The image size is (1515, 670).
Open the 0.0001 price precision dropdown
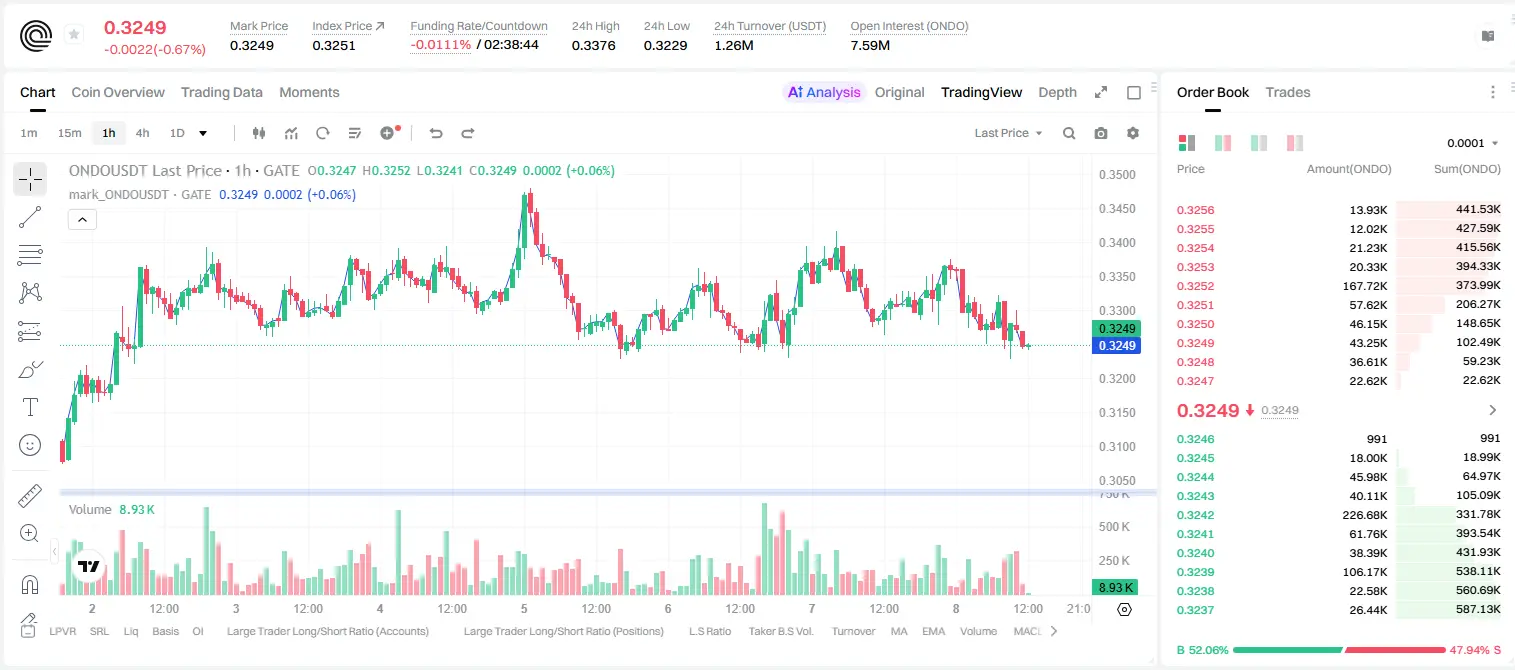click(1473, 143)
